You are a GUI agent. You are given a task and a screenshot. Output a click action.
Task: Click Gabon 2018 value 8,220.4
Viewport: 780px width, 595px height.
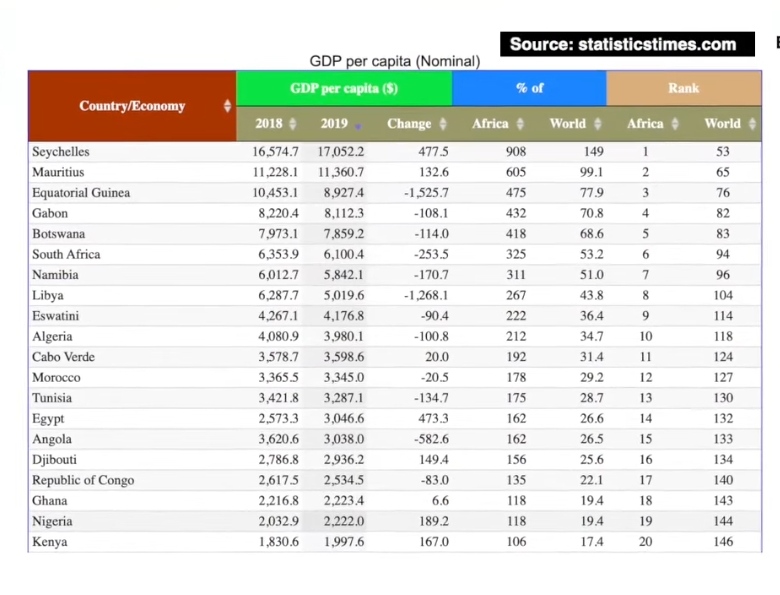click(x=279, y=213)
